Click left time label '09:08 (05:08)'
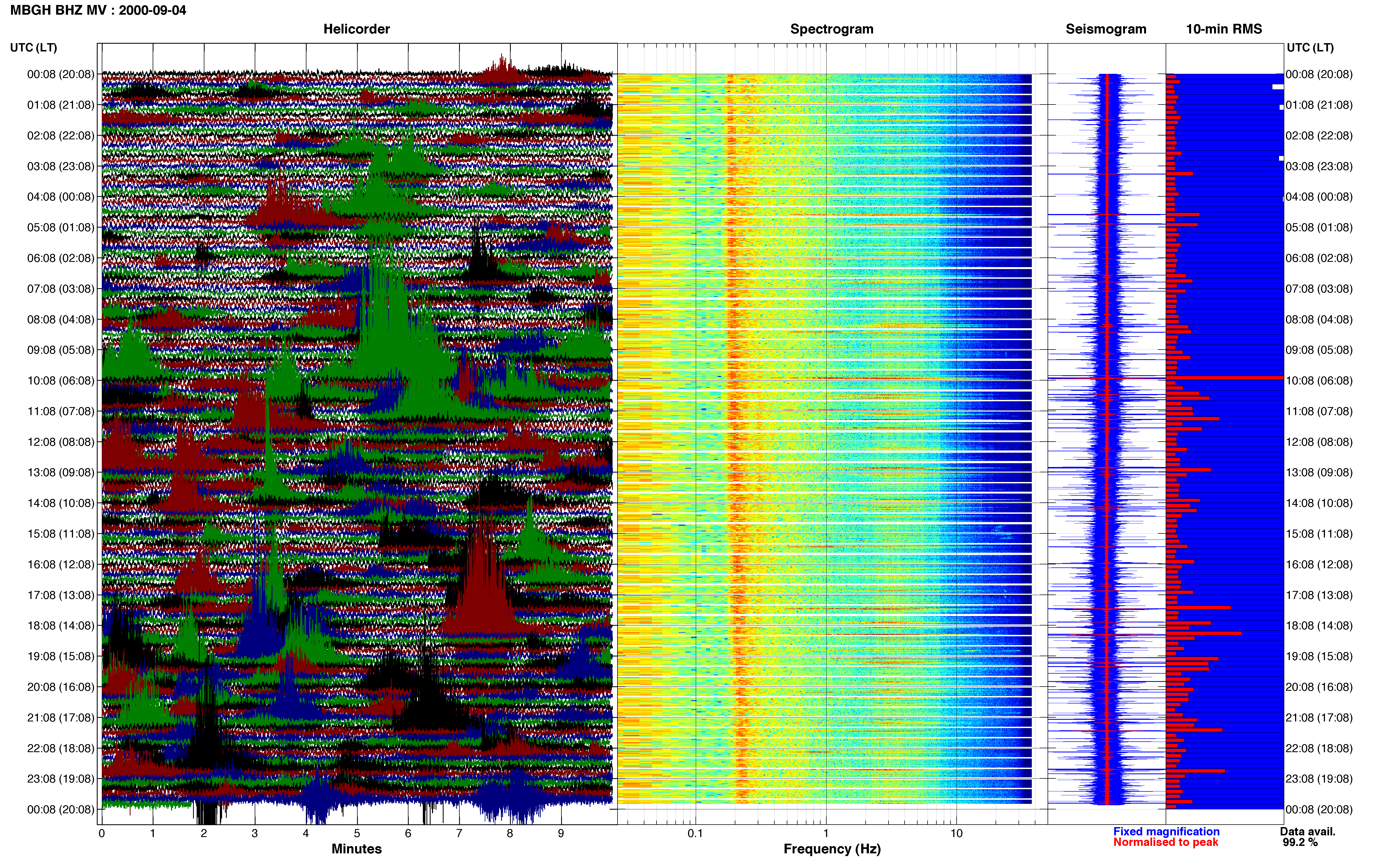 point(61,350)
